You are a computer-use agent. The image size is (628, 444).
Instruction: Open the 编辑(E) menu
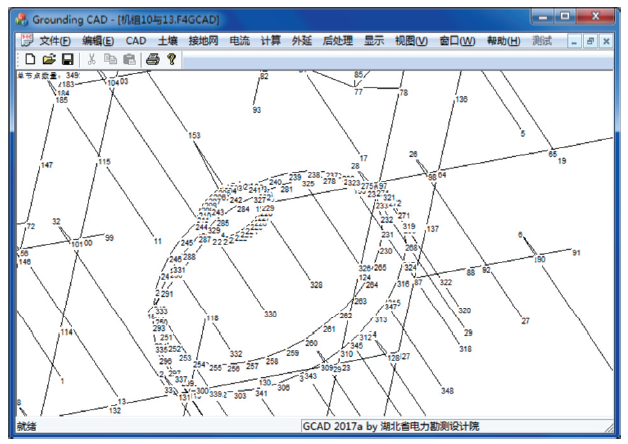click(x=97, y=41)
